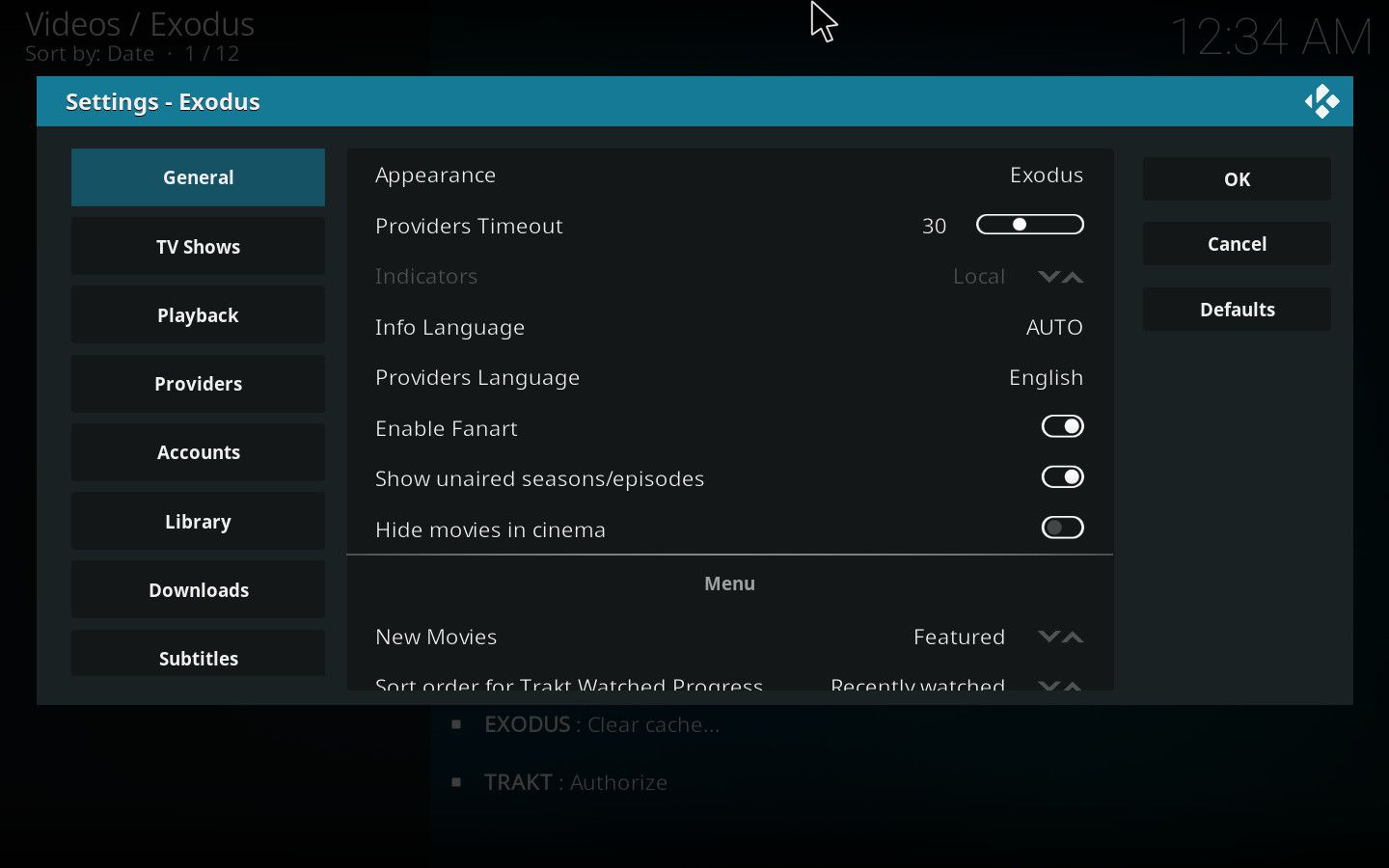The height and width of the screenshot is (868, 1389).
Task: Click the Hide movies in cinema label
Action: (490, 529)
